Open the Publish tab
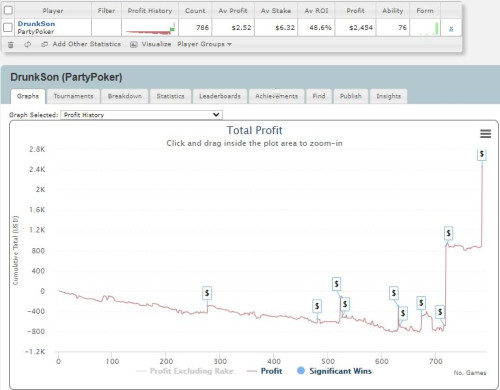 tap(351, 96)
